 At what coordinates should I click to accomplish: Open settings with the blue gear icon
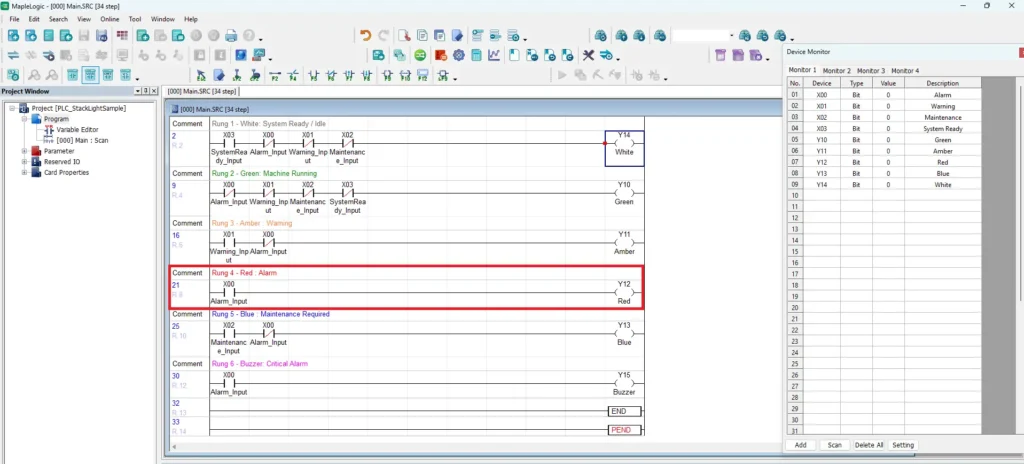(458, 56)
